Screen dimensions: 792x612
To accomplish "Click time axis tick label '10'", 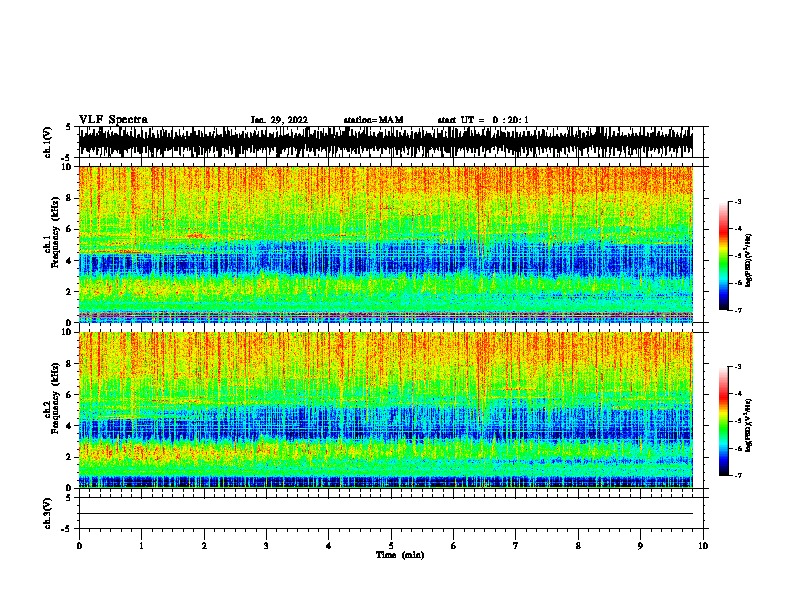I will (703, 546).
